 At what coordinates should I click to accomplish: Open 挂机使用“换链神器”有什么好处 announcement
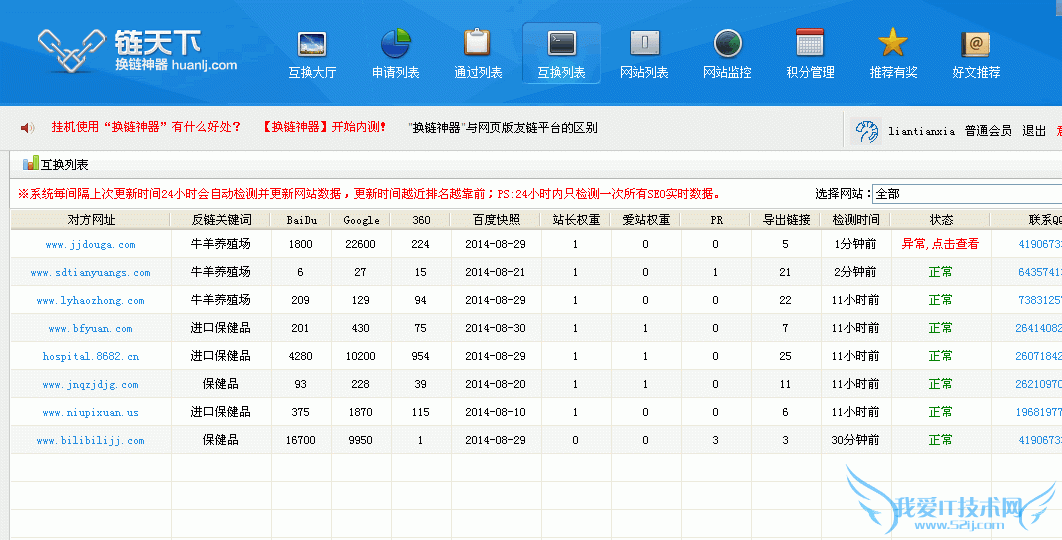(147, 128)
